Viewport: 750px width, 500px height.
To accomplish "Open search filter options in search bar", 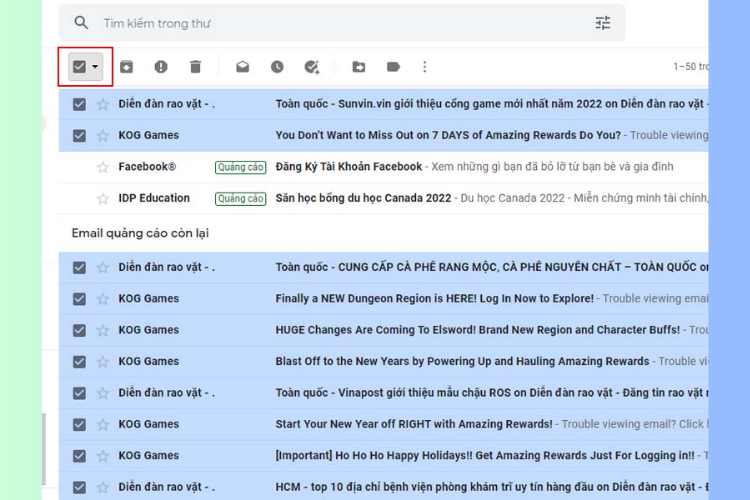I will point(603,23).
